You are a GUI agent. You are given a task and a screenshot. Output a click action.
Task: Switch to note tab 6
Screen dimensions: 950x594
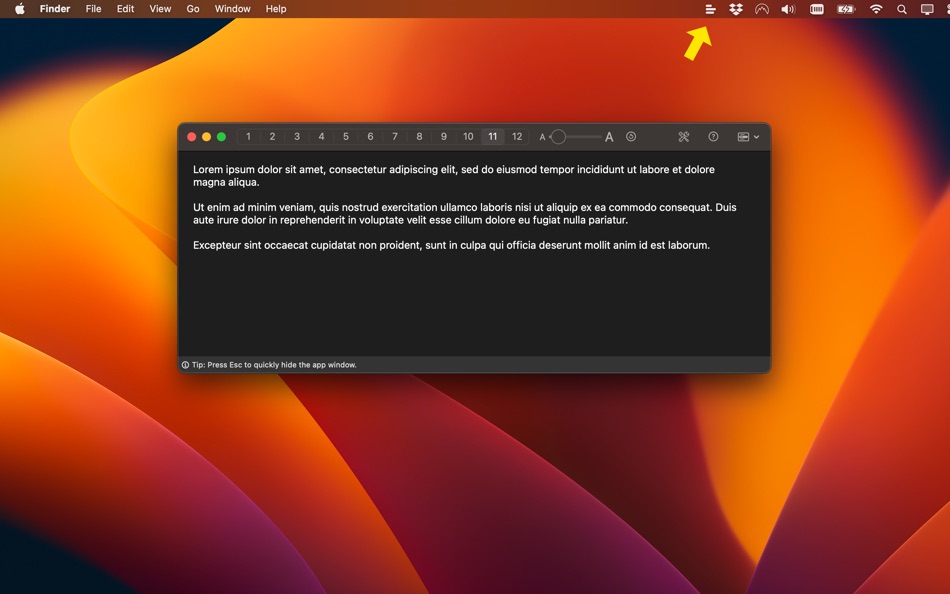[x=370, y=137]
